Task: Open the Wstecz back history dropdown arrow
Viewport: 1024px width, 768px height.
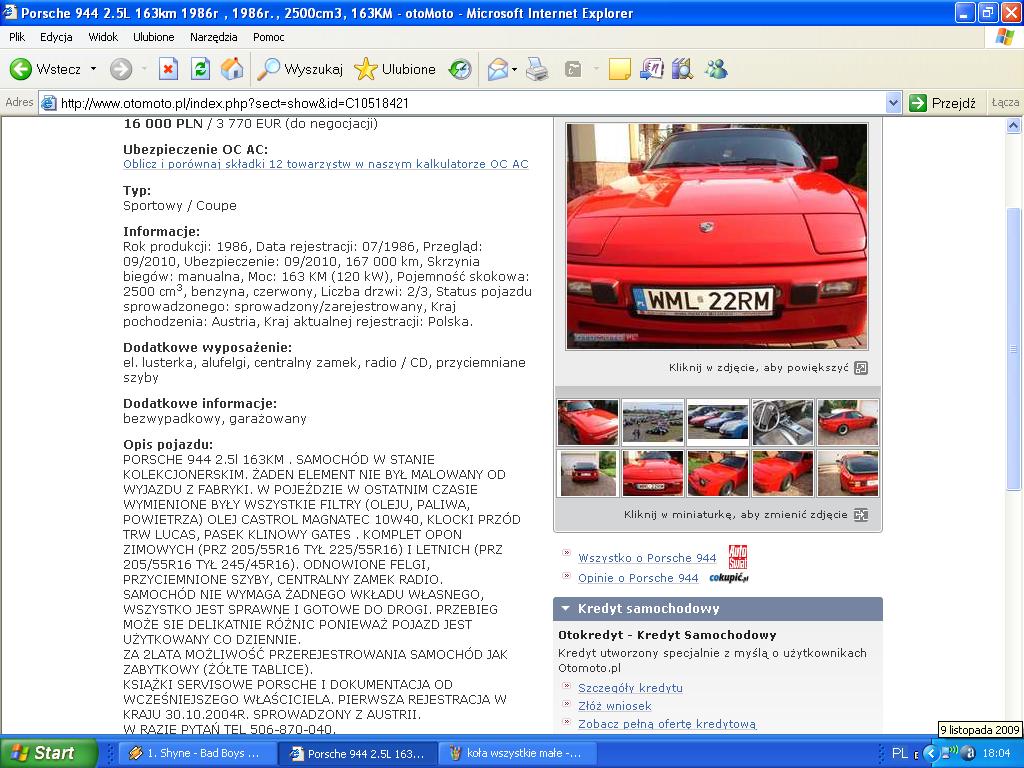Action: pos(93,69)
